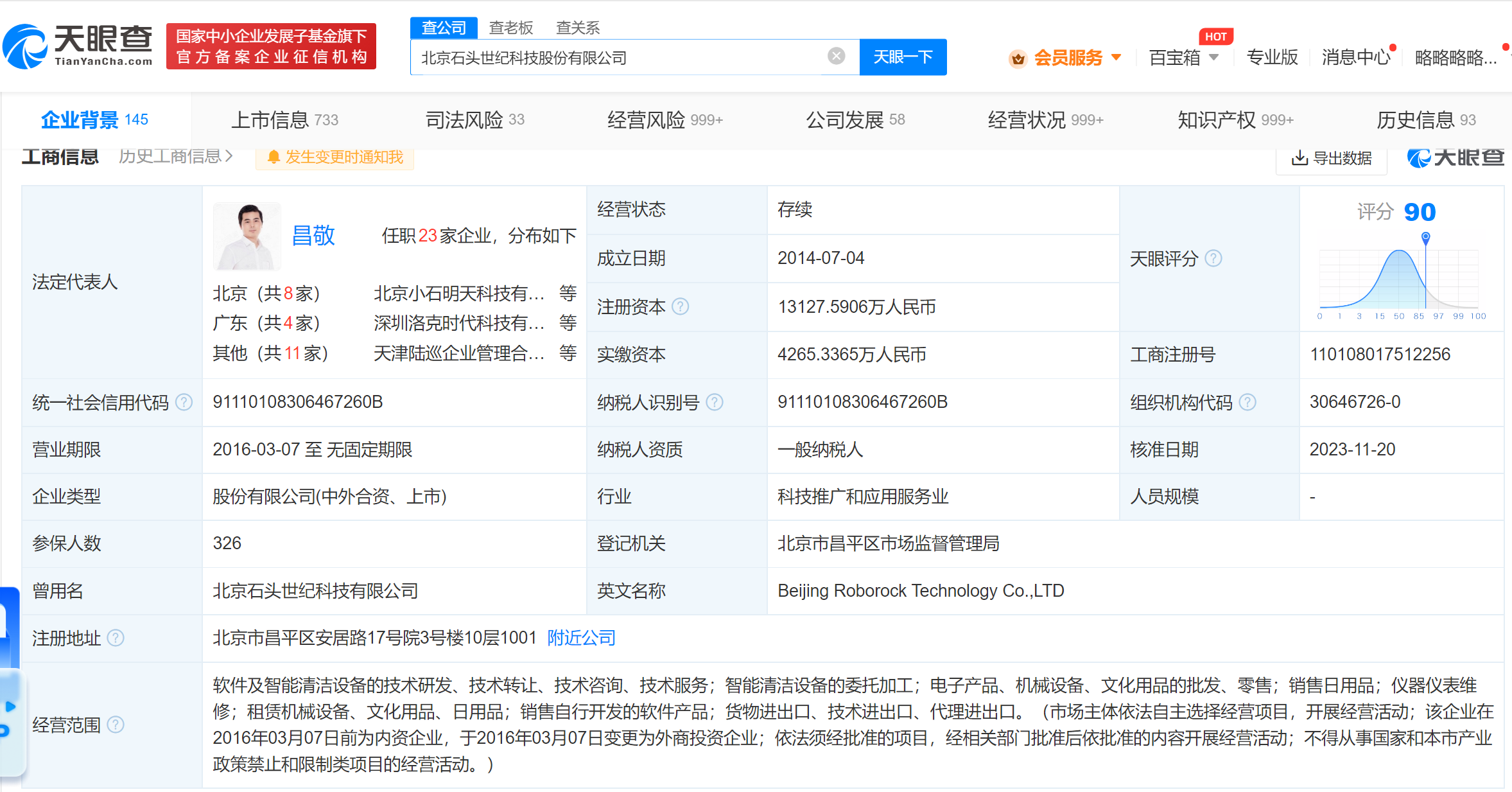Click 成立日期 value 2014-07-04
The image size is (1512, 792).
coord(821,258)
